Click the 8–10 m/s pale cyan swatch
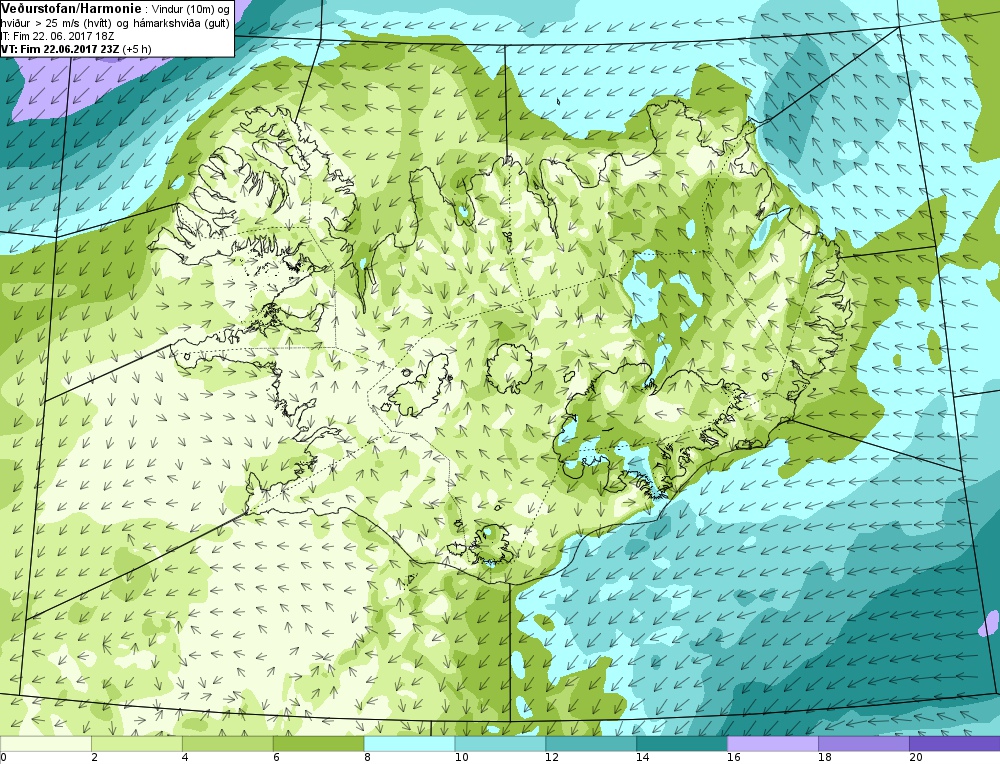 (409, 744)
